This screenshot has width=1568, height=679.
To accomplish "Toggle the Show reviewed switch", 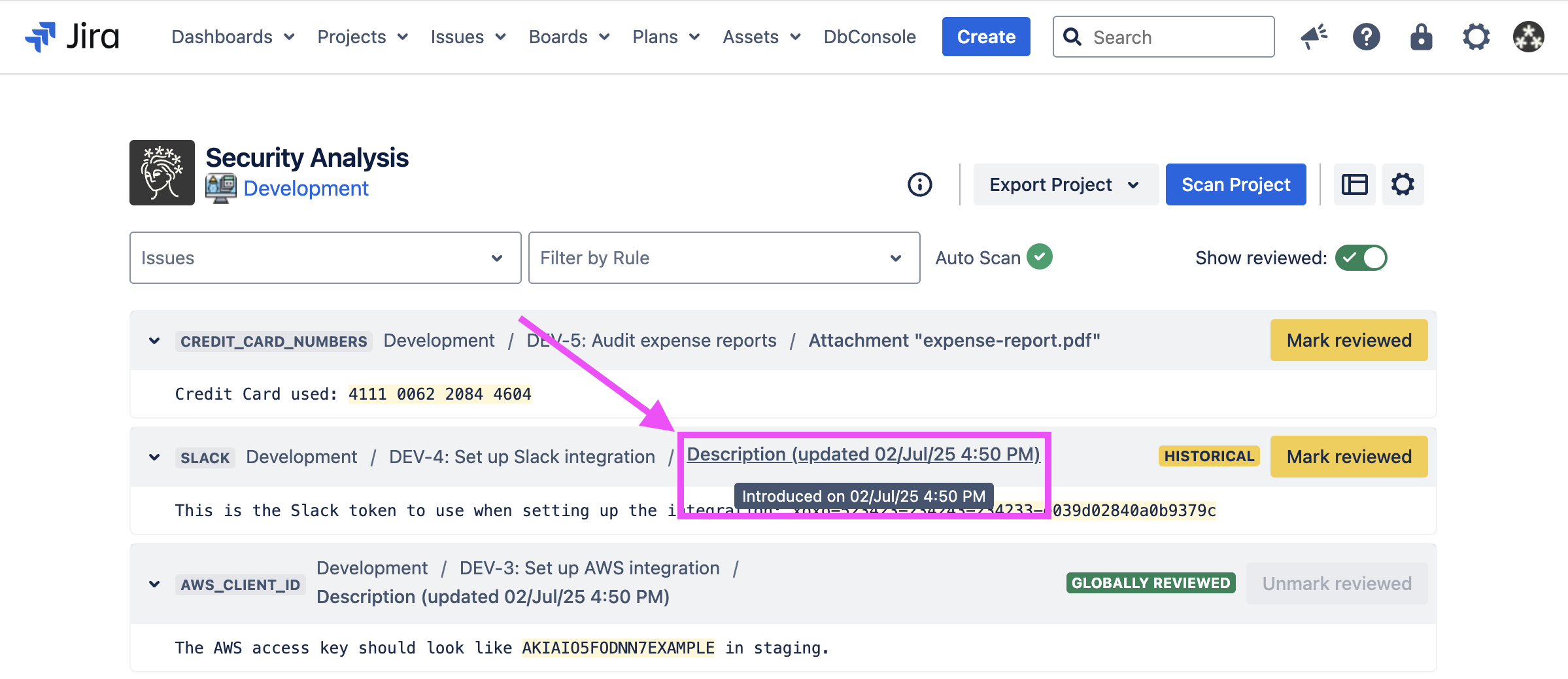I will [1361, 258].
